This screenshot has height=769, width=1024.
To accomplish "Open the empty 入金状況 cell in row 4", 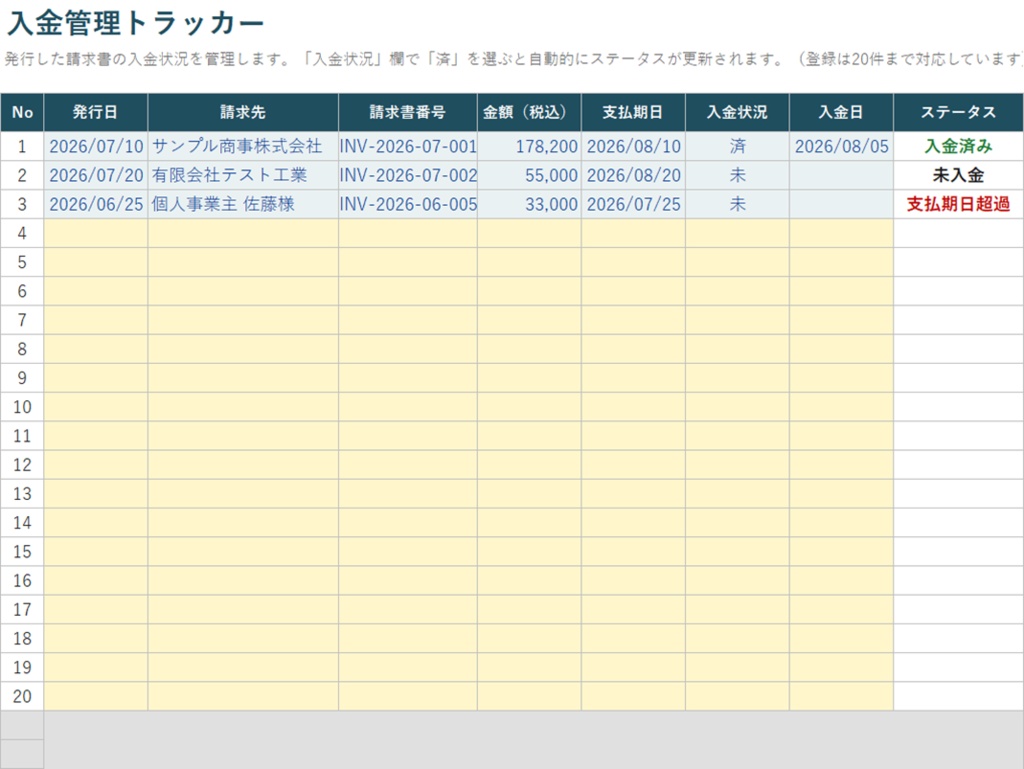I will [737, 233].
